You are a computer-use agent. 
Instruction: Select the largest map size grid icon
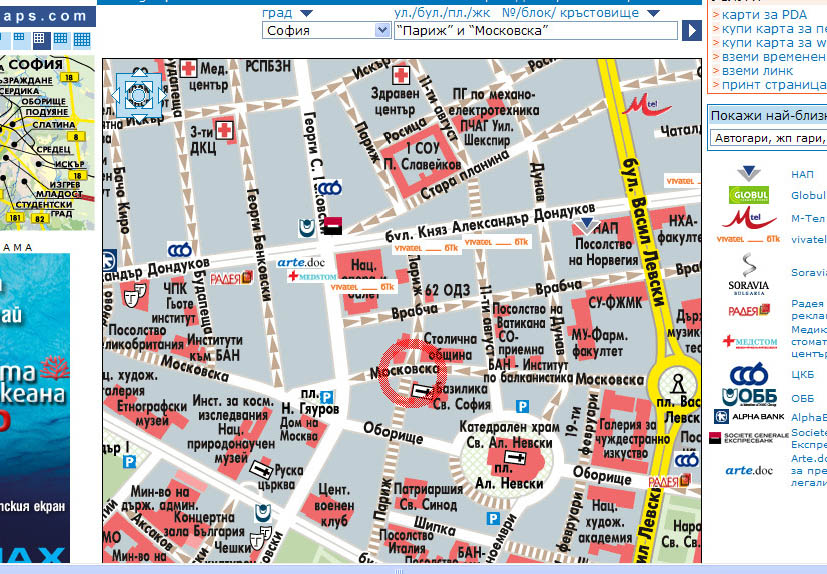(82, 40)
